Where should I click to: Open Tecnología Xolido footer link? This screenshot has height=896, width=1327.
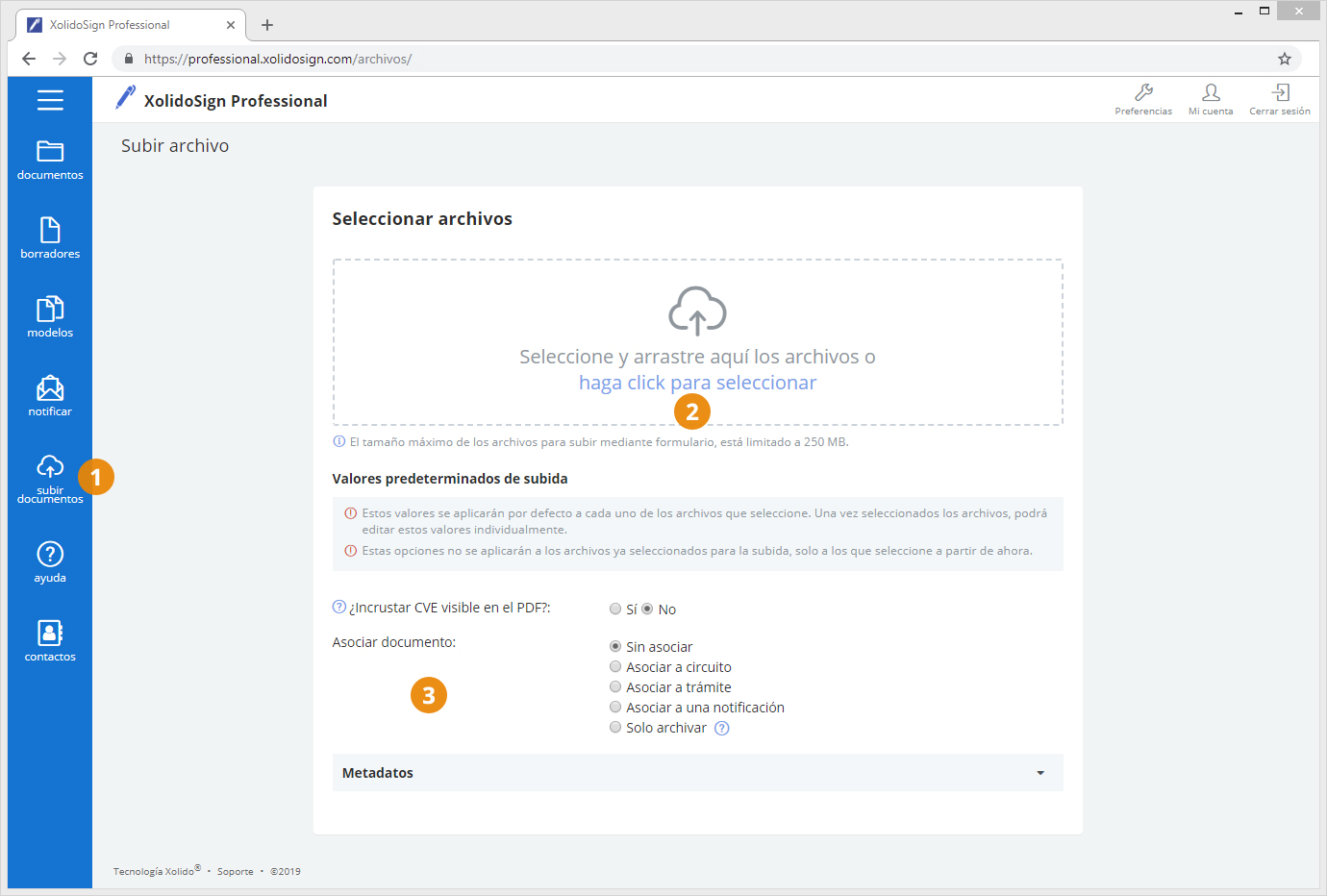(157, 871)
